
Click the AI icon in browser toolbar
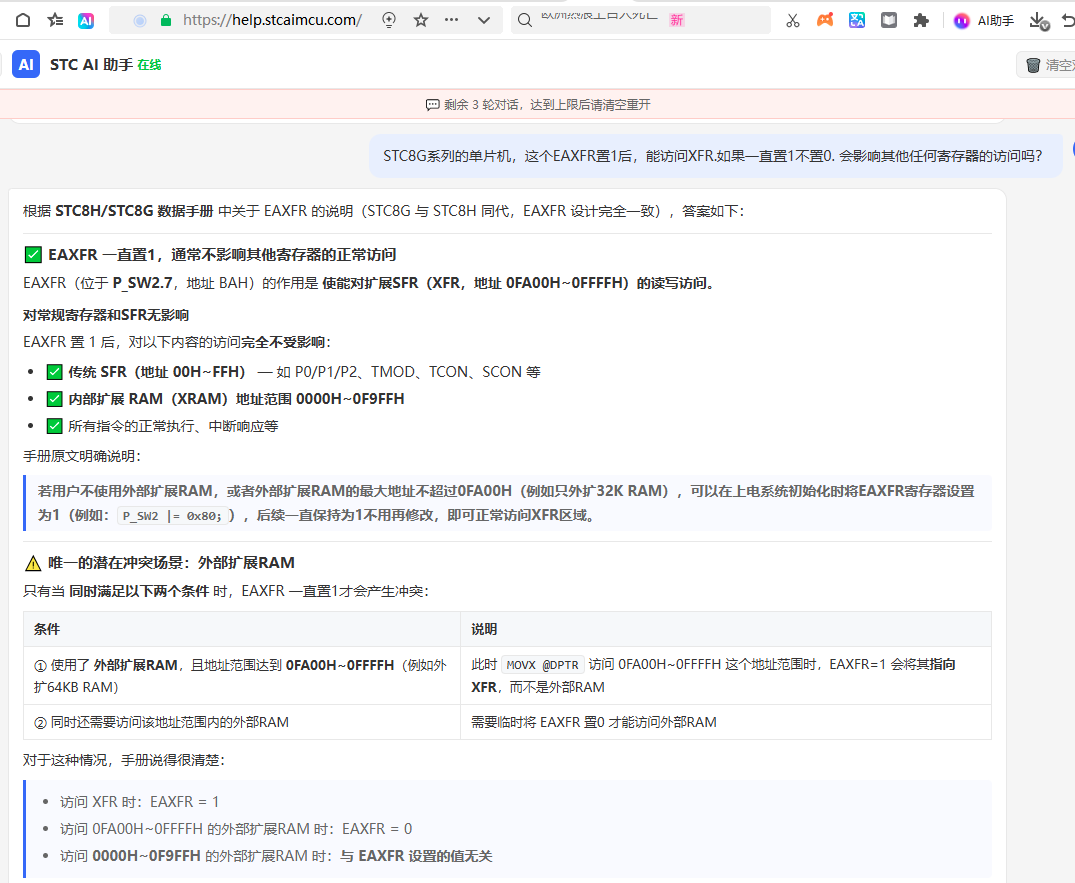(x=86, y=21)
